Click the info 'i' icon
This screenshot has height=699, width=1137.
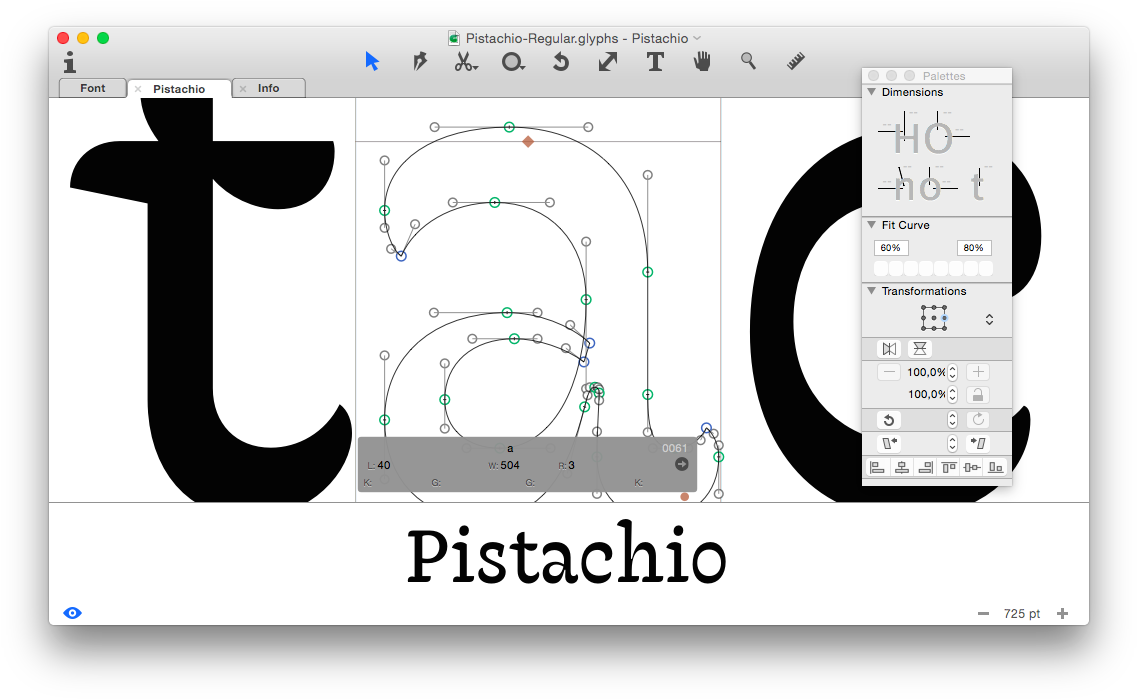coord(69,63)
